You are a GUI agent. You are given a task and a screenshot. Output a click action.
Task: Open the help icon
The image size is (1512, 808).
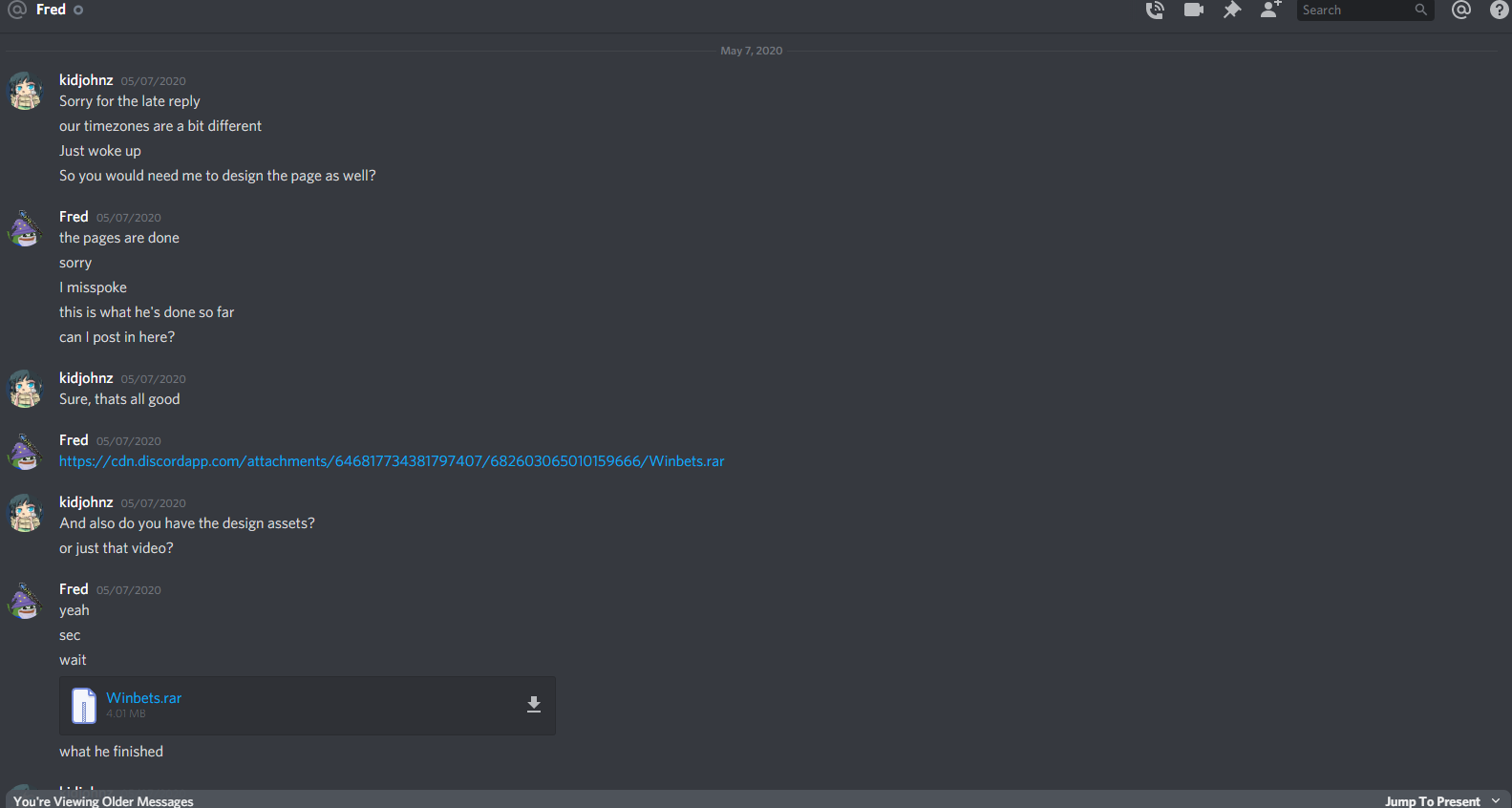click(1500, 10)
